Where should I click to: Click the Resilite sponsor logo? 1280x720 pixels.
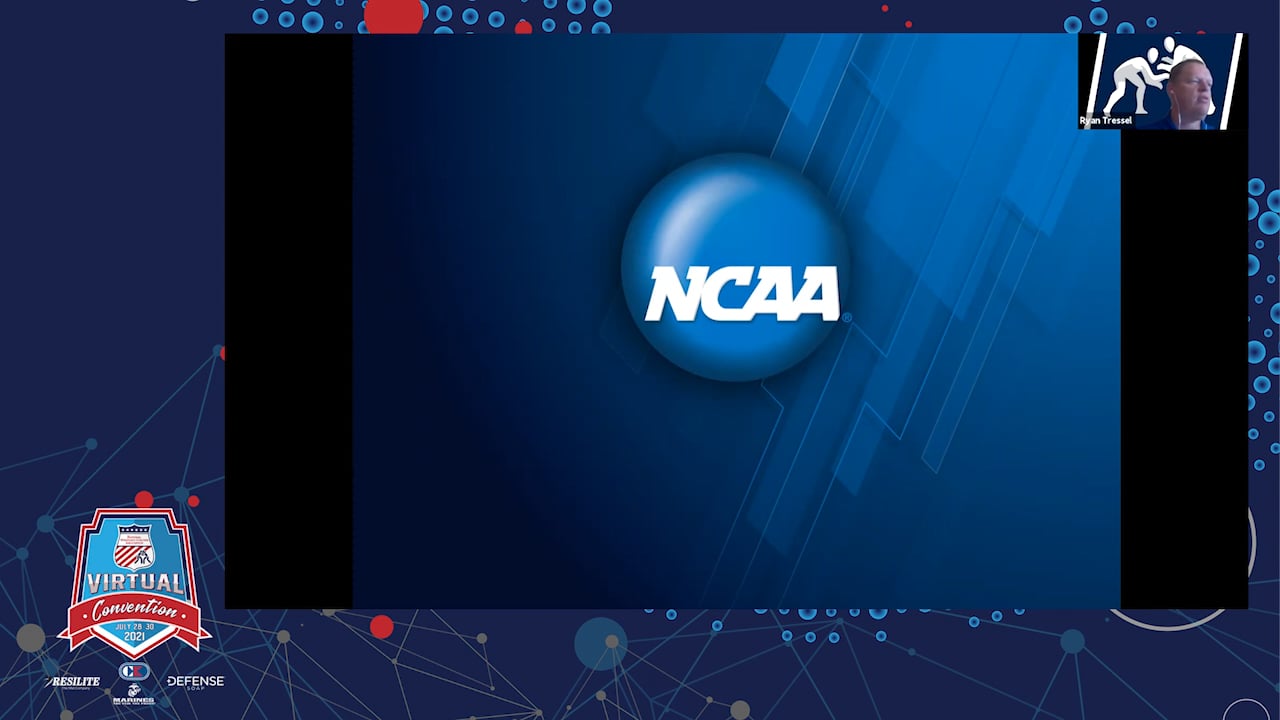click(x=72, y=683)
